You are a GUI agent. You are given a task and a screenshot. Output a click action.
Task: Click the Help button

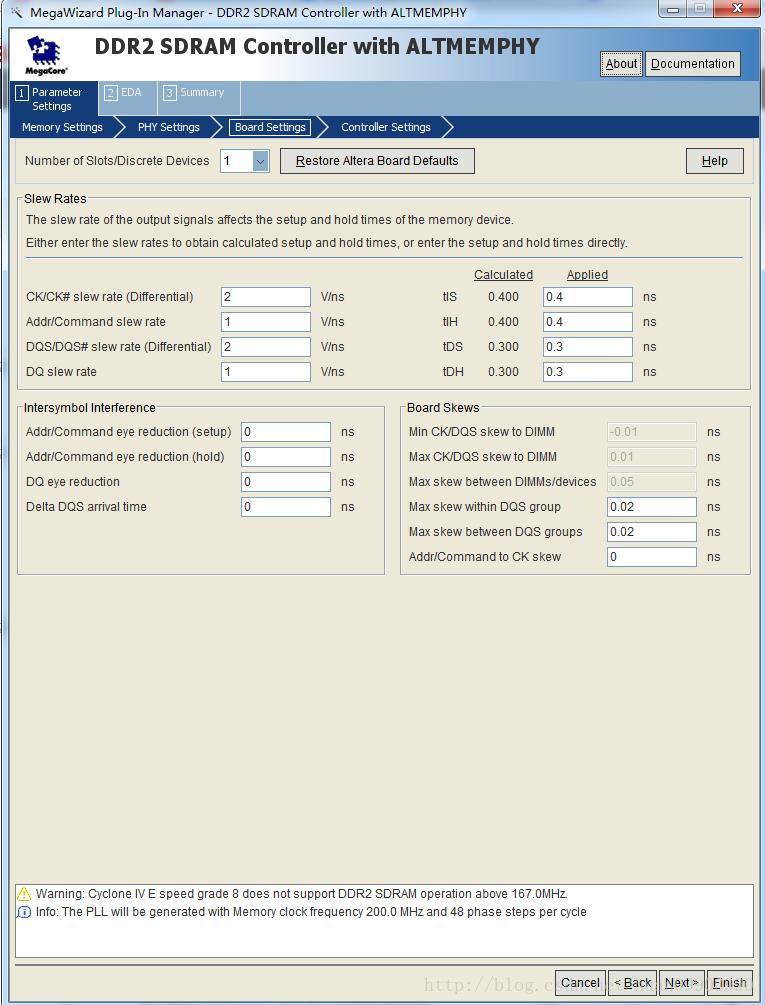pos(714,161)
